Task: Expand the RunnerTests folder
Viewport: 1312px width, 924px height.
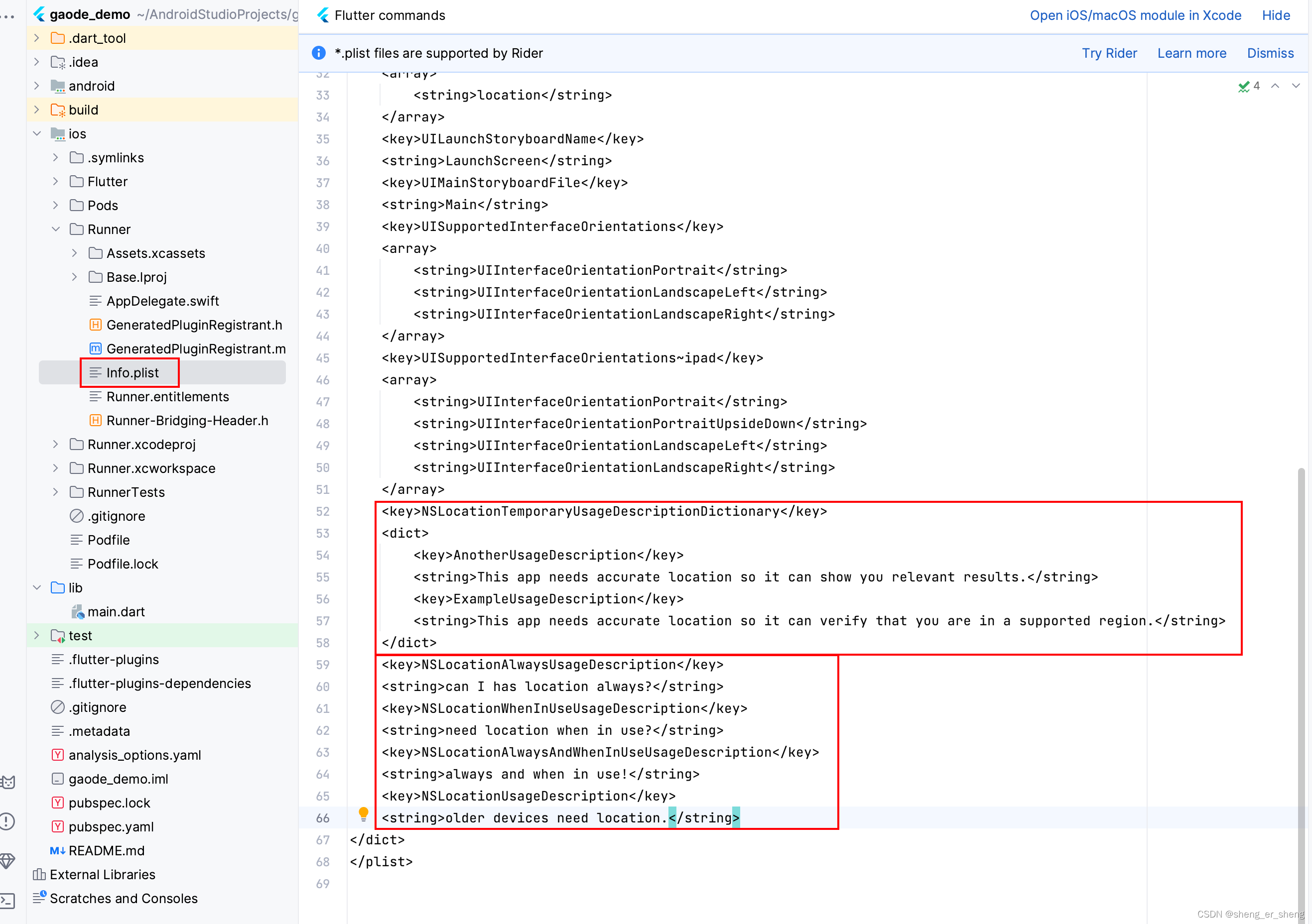Action: [x=55, y=492]
